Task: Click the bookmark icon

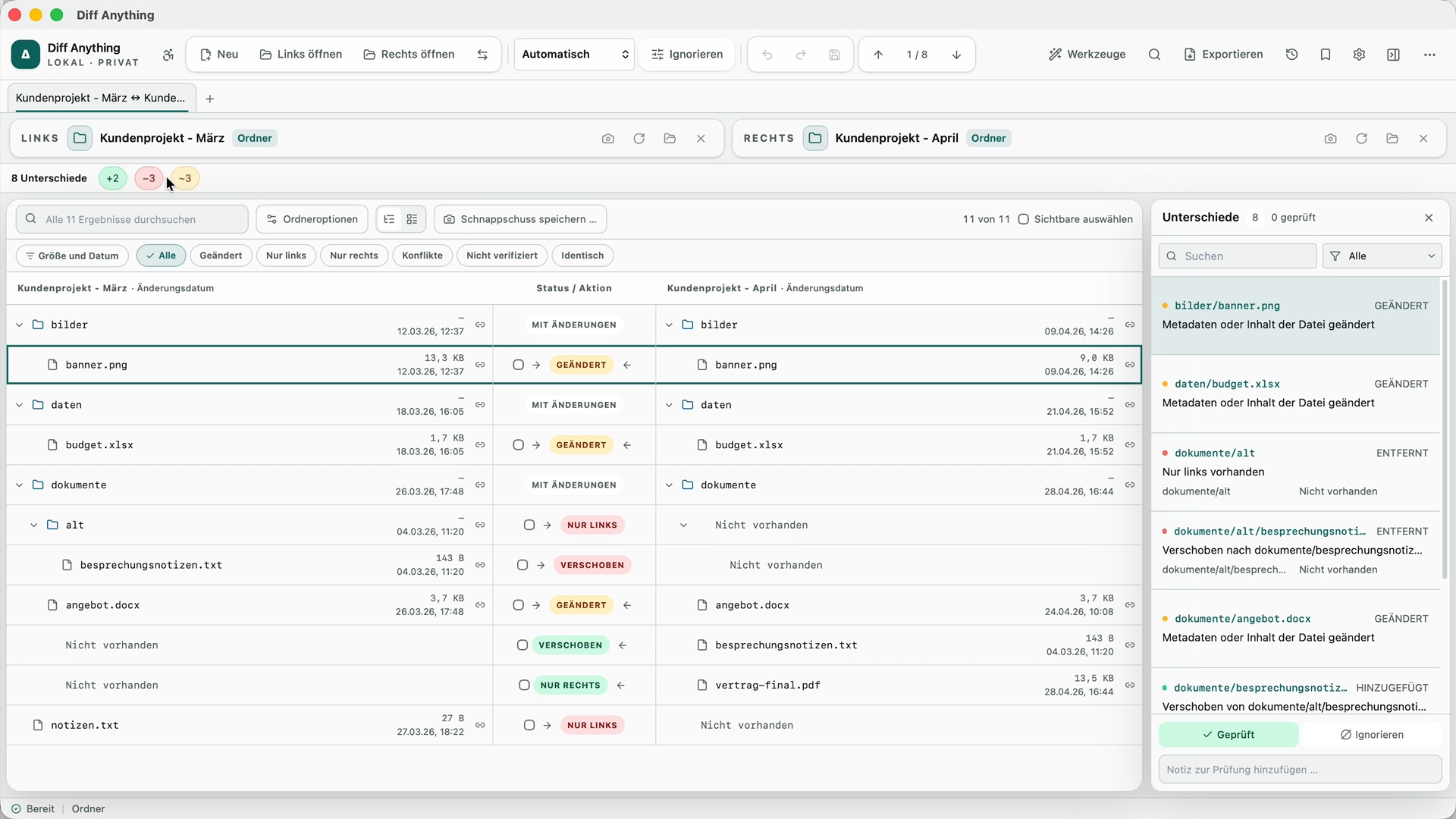Action: (1326, 55)
